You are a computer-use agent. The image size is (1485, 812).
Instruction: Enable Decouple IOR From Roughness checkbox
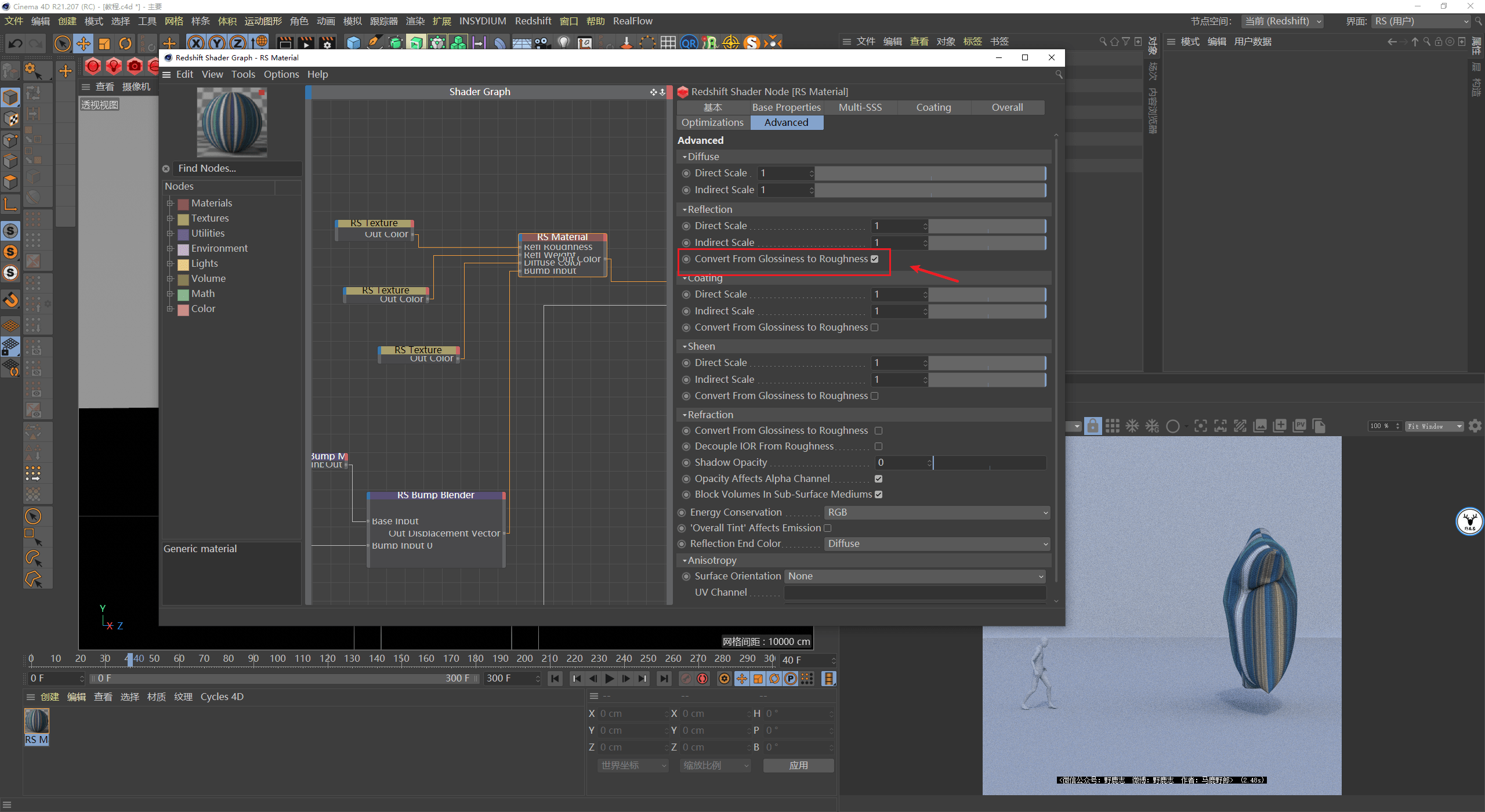878,447
